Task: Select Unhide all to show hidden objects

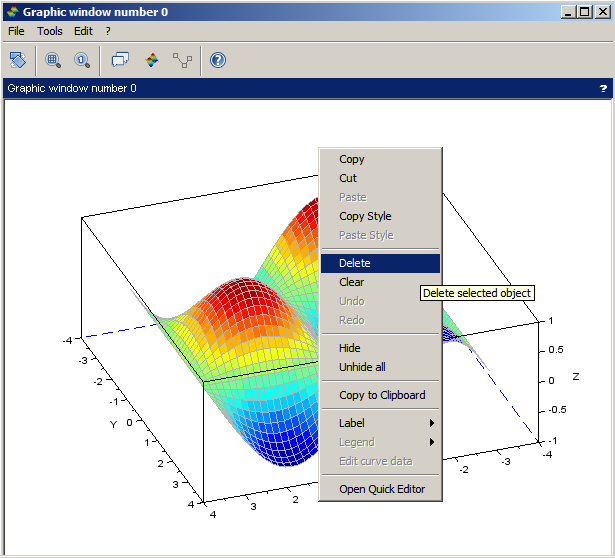Action: [362, 367]
